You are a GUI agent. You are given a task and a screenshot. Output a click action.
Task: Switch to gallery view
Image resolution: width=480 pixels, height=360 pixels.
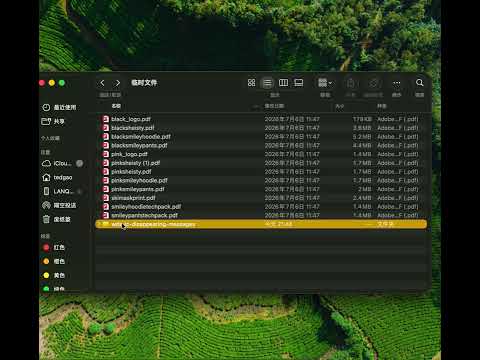pos(299,83)
